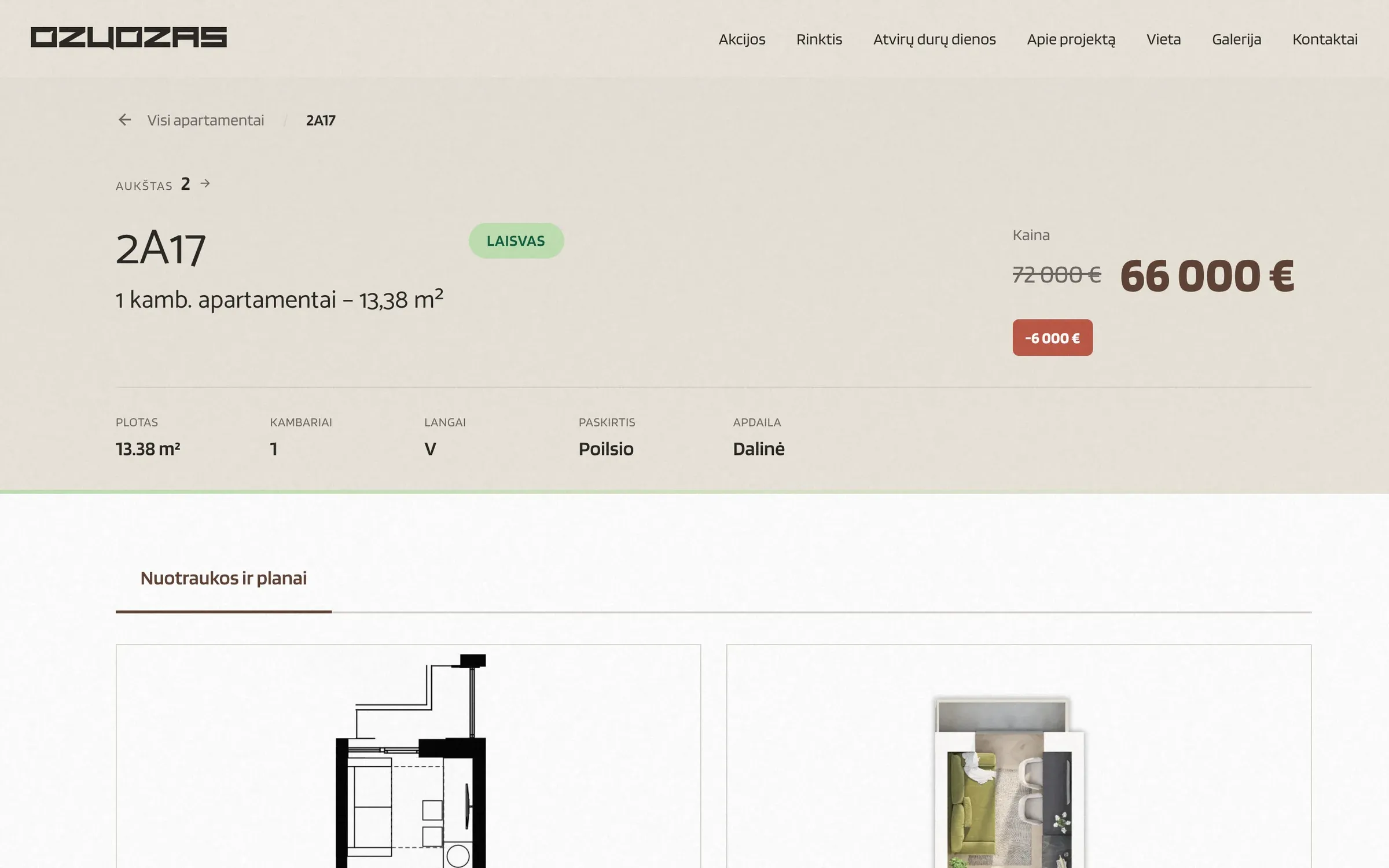1389x868 pixels.
Task: Open the black-and-white floor plan image
Action: pyautogui.click(x=408, y=756)
